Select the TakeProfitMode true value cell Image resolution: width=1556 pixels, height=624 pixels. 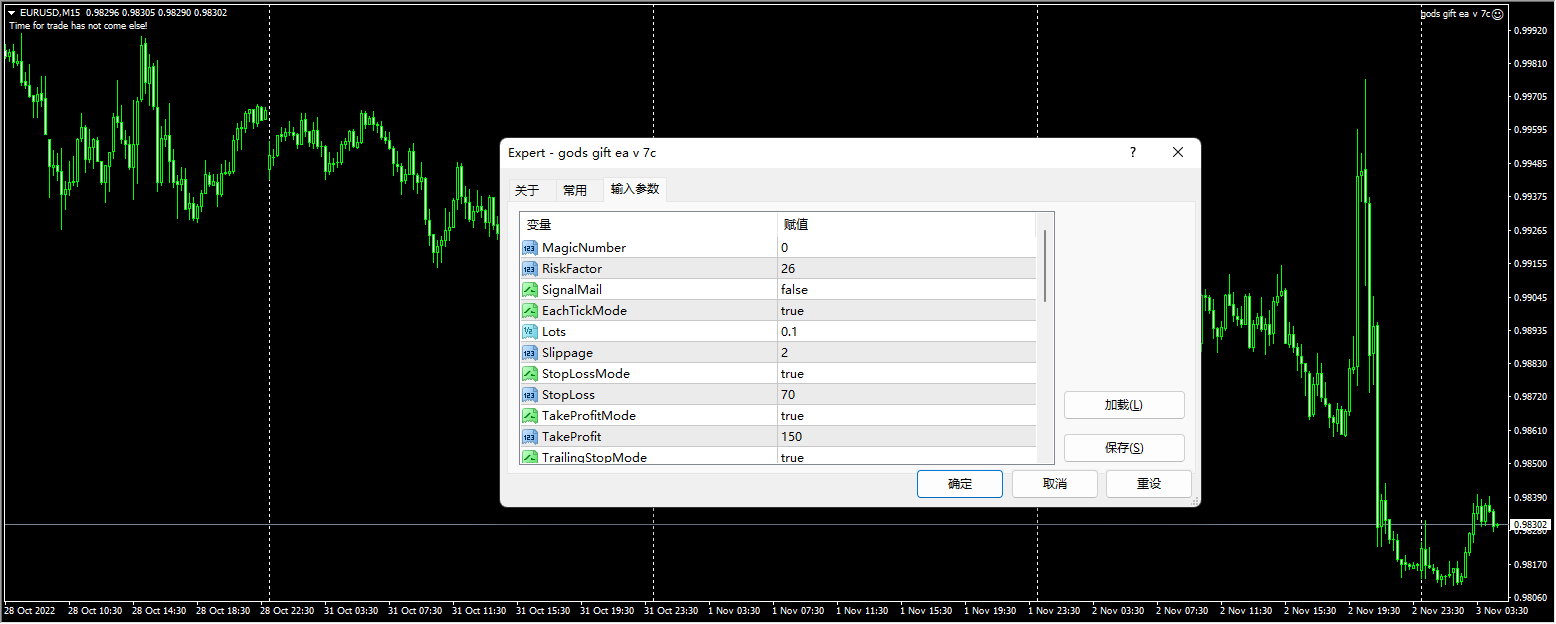tap(905, 415)
